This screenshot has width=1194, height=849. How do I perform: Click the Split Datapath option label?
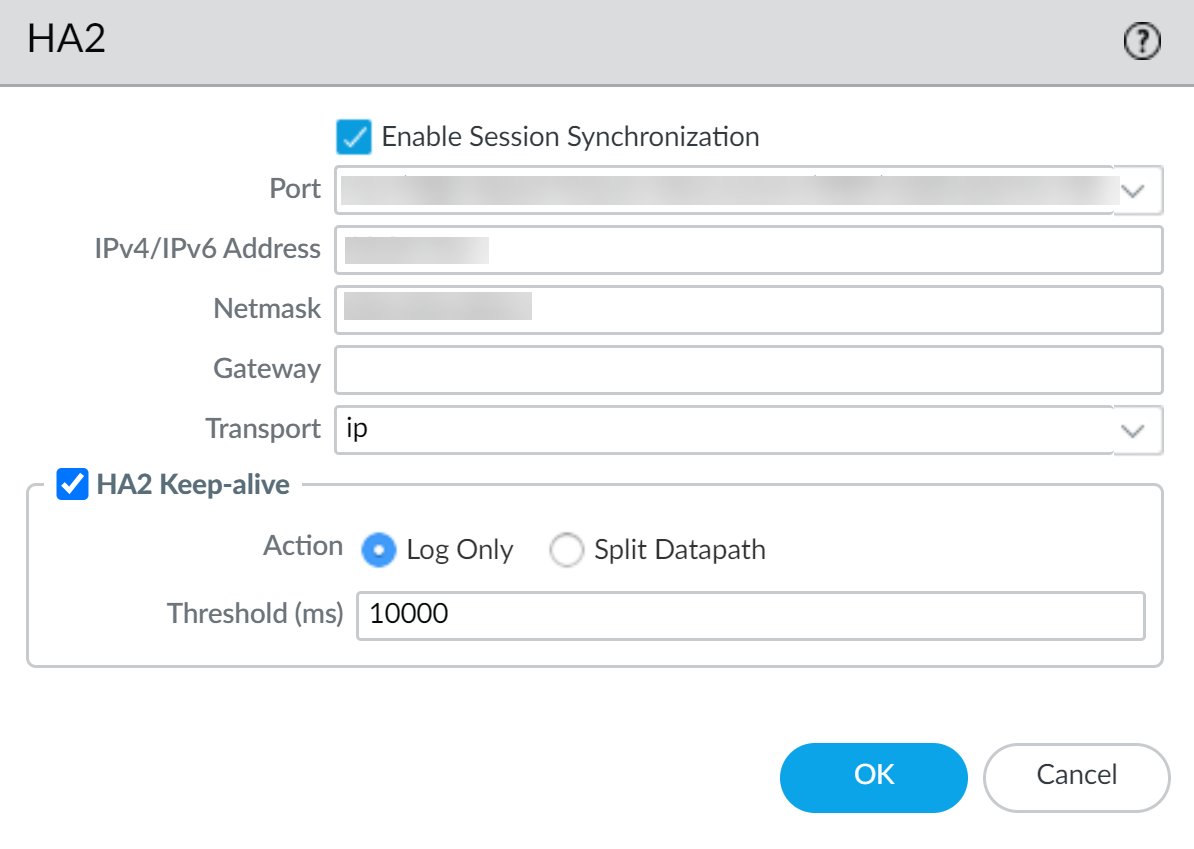click(680, 550)
